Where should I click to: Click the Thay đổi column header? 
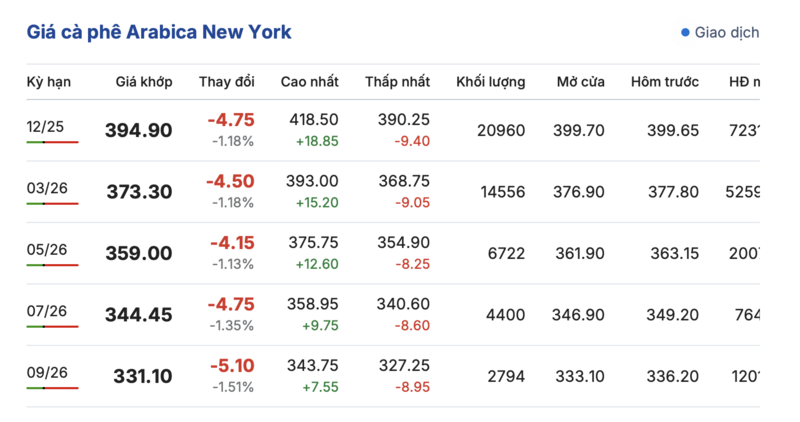pyautogui.click(x=227, y=82)
